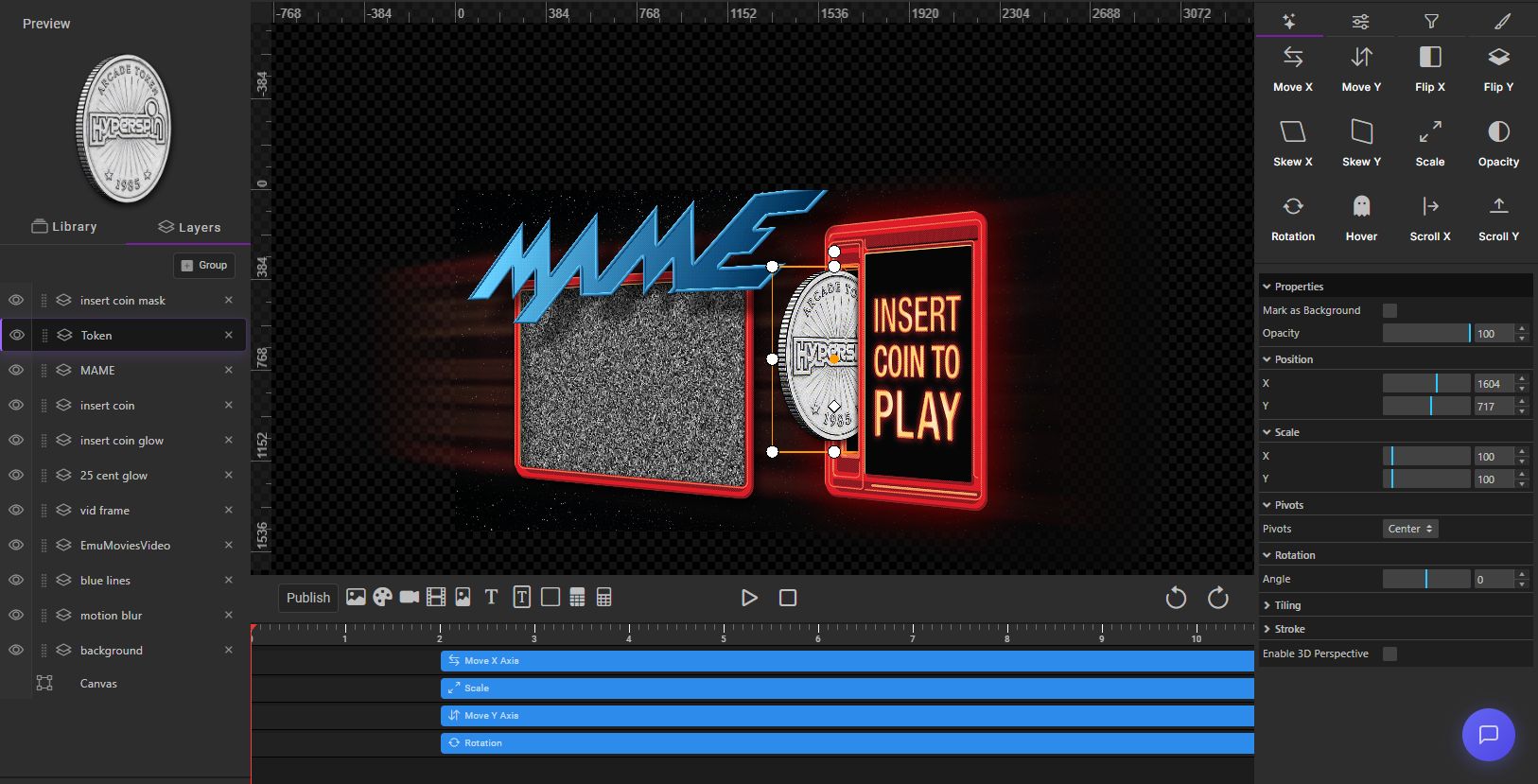Apply the Flip X effect
The width and height of the screenshot is (1538, 784).
tap(1430, 69)
